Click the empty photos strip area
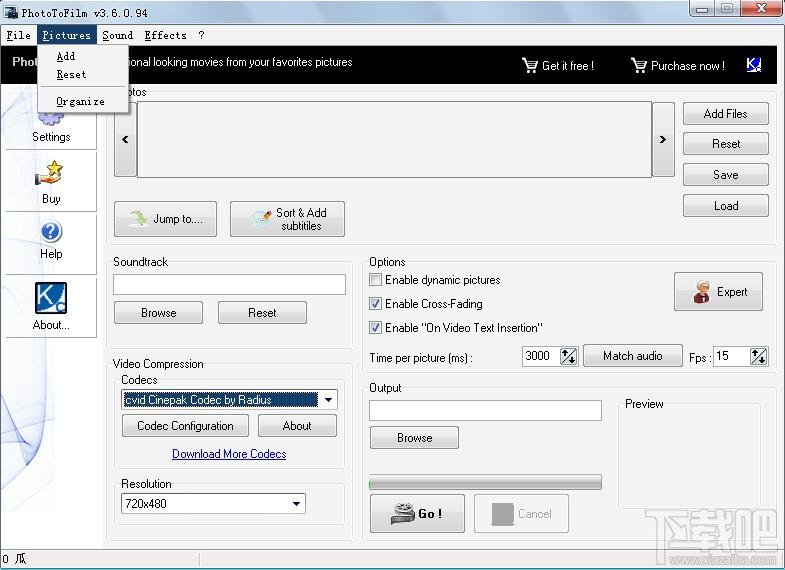 pyautogui.click(x=394, y=140)
